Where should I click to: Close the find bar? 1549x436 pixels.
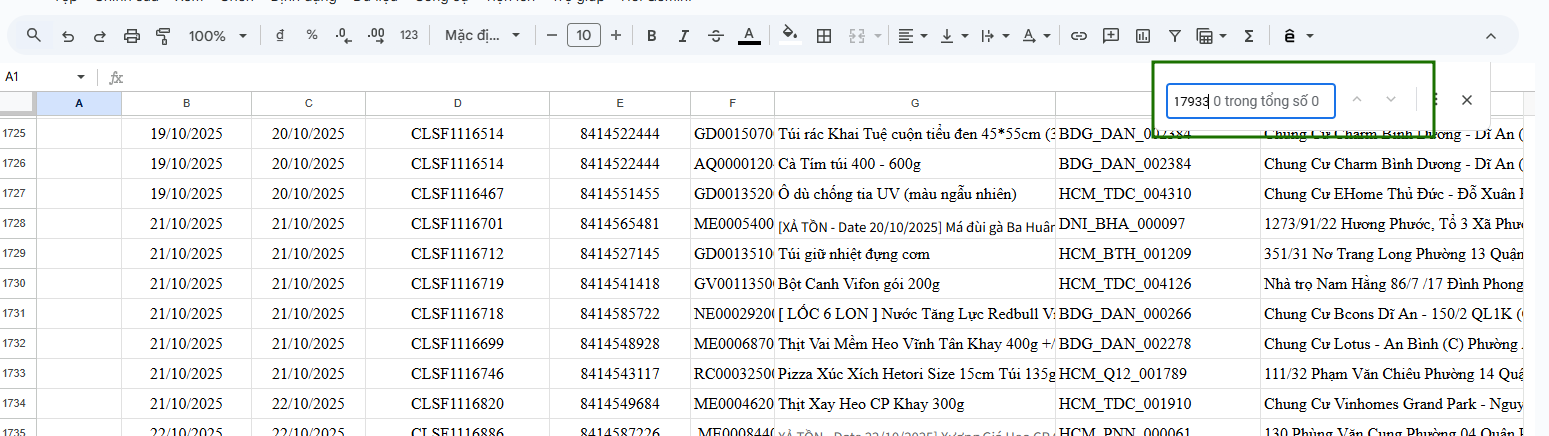(x=1467, y=100)
